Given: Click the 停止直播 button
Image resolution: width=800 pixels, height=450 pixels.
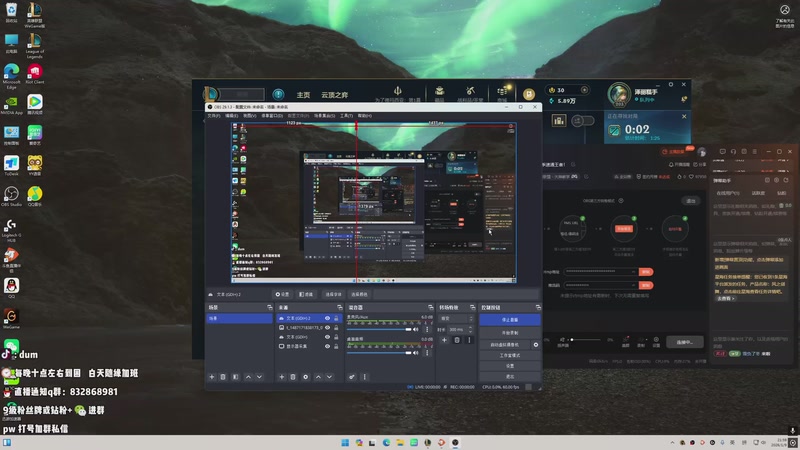Looking at the screenshot, I should 510,320.
